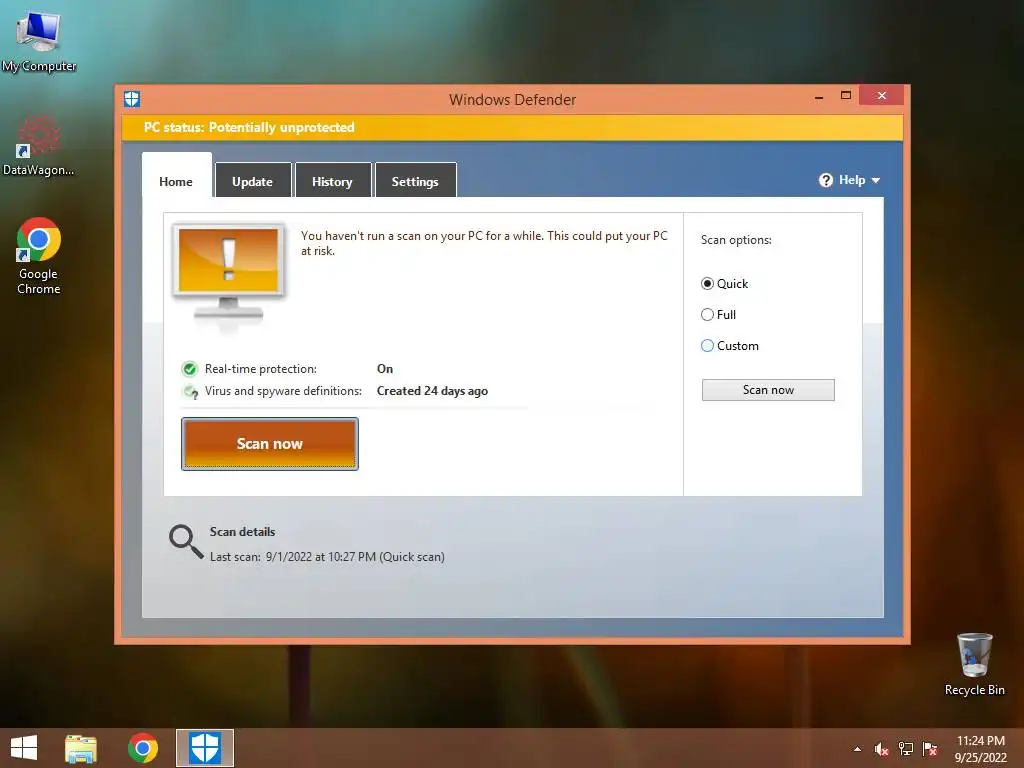Click the green Real-time protection check icon

[189, 369]
